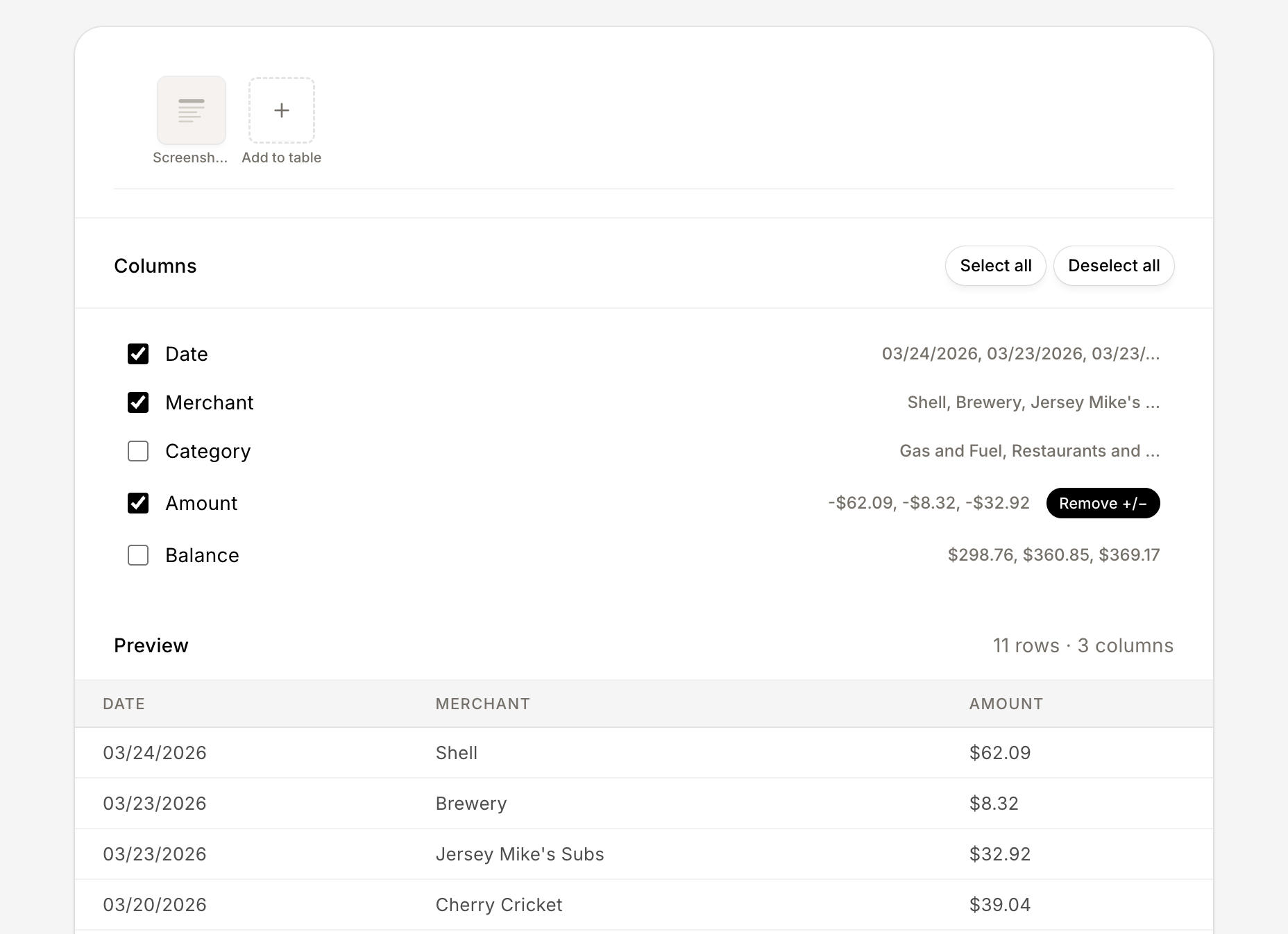This screenshot has height=934, width=1288.
Task: Select the Cherry Cricket merchant cell
Action: [499, 905]
